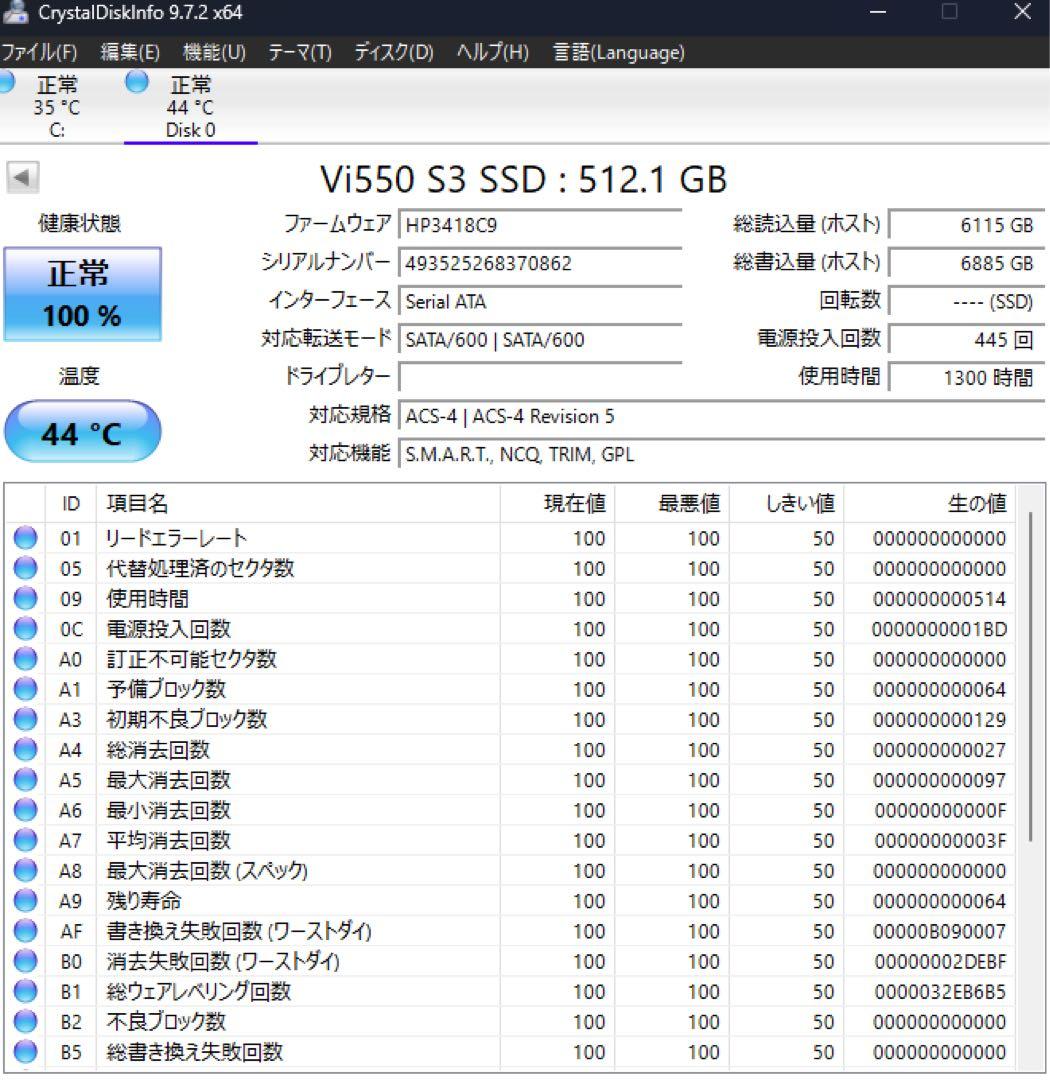This screenshot has height=1080, width=1050.
Task: Open the テーマ(T) menu
Action: (x=300, y=52)
